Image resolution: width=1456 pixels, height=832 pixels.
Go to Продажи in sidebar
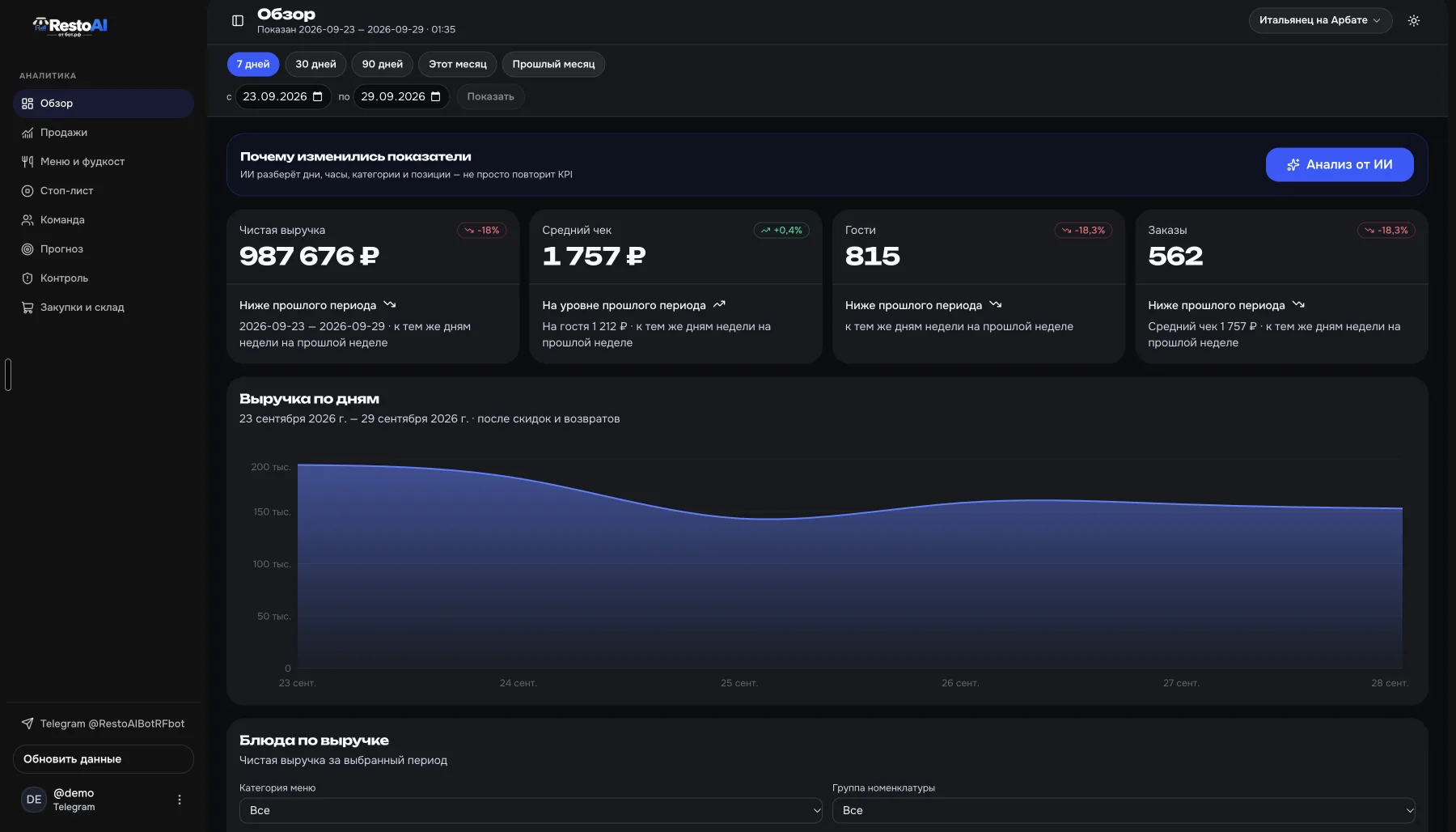click(x=104, y=133)
